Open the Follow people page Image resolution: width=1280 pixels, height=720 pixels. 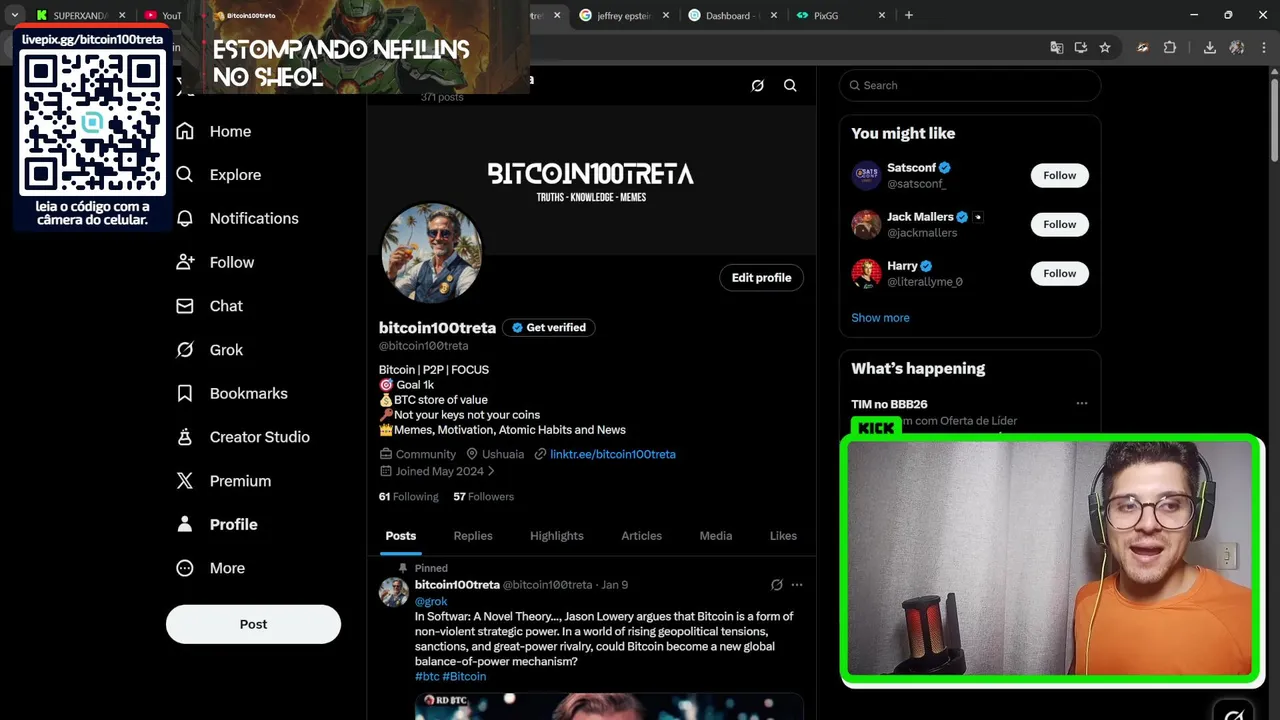215,262
